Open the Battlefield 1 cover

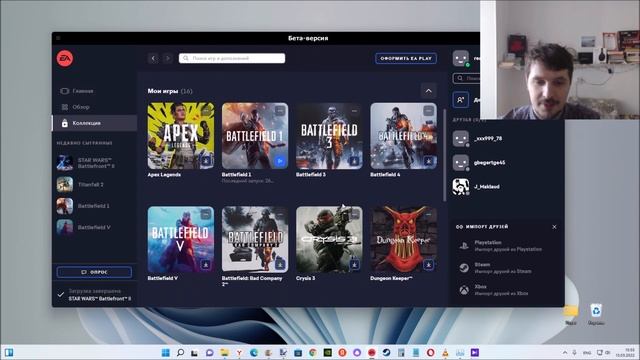click(x=255, y=136)
